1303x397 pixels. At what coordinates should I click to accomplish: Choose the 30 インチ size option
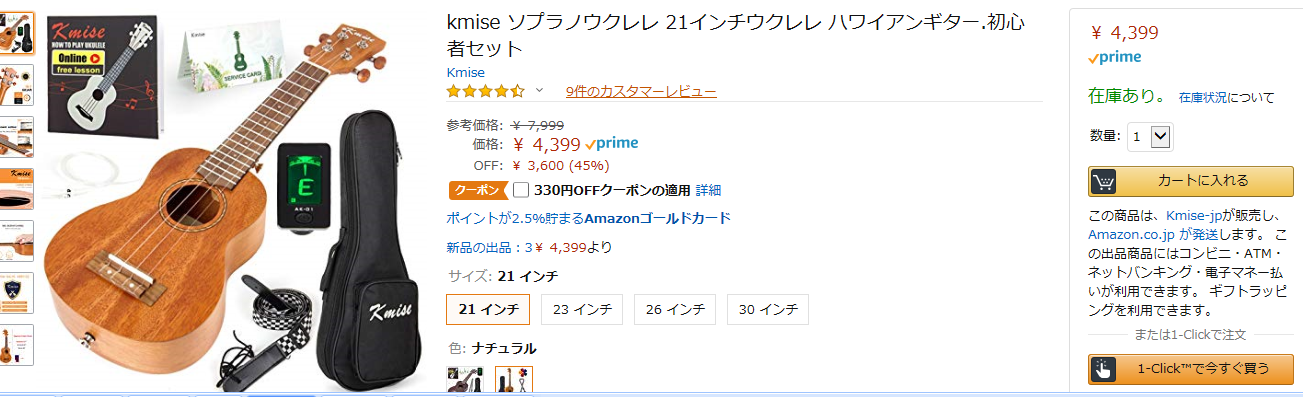coord(767,309)
